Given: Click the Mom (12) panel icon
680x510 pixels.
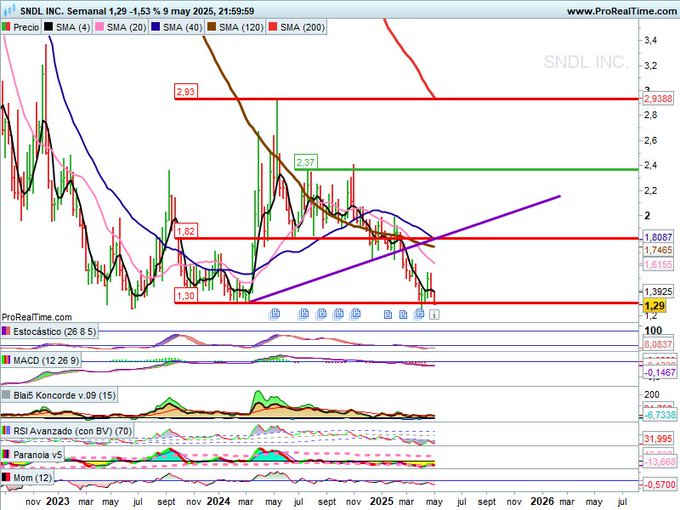Looking at the screenshot, I should point(6,477).
